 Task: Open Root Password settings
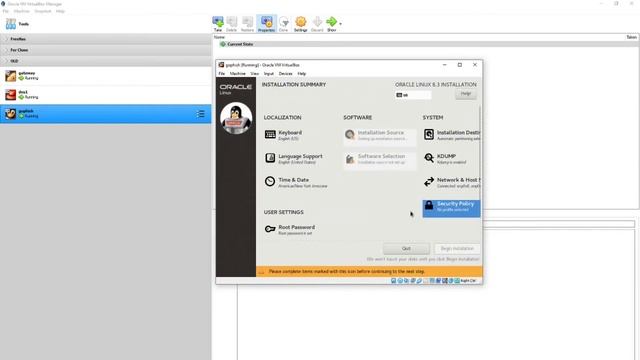click(x=290, y=230)
